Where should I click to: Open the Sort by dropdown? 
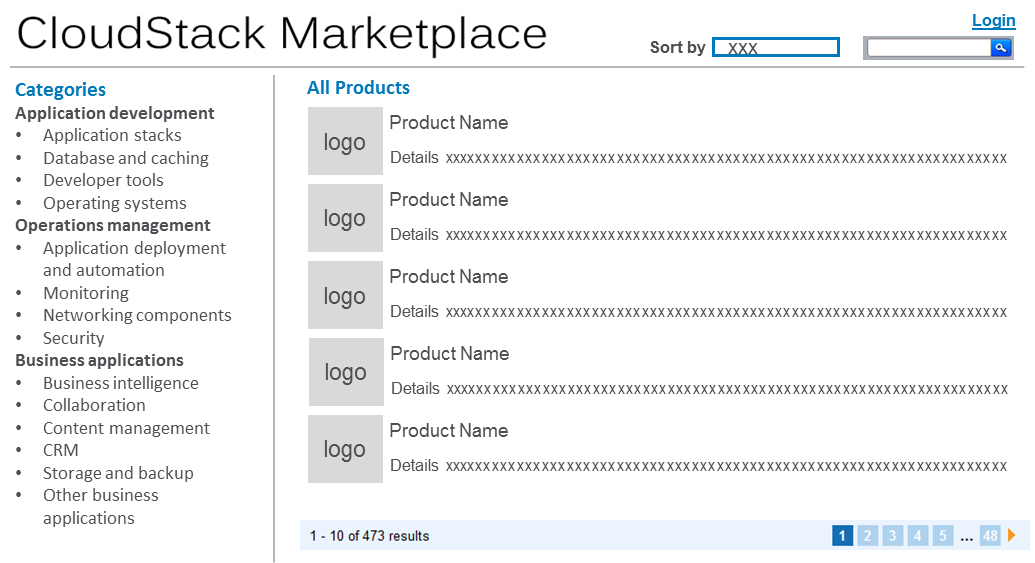pos(776,48)
